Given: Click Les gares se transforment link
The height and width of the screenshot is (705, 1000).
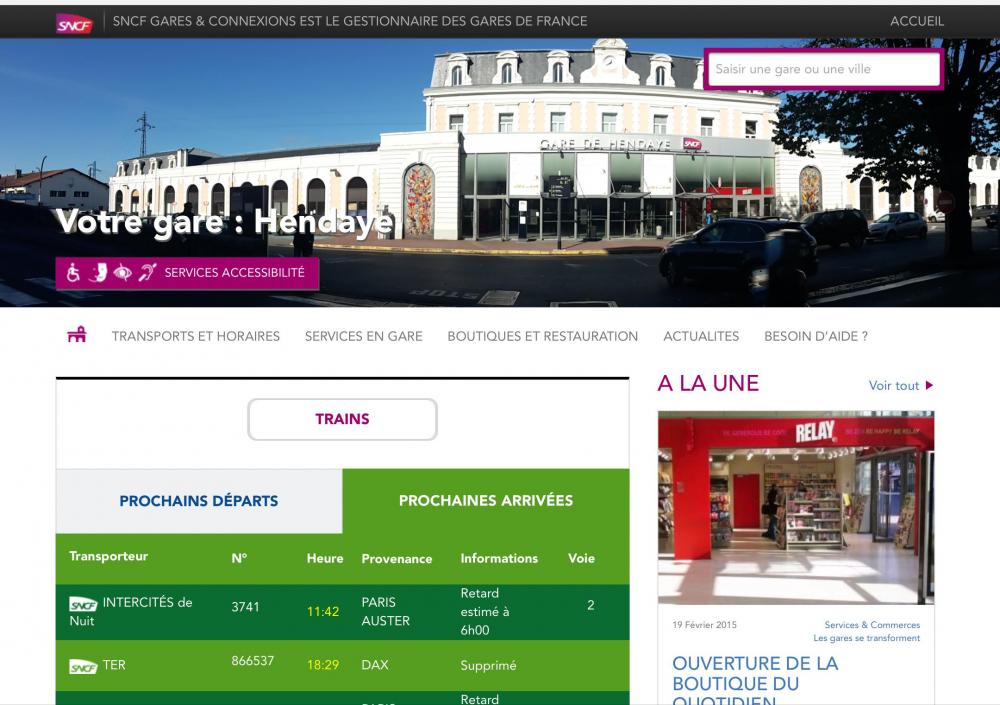Looking at the screenshot, I should coord(866,638).
